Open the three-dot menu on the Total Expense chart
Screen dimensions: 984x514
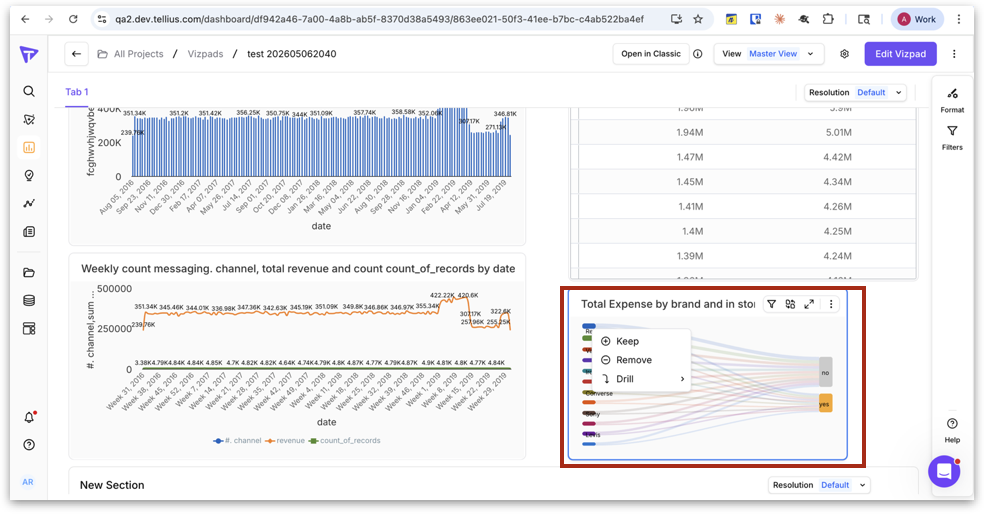coord(831,304)
